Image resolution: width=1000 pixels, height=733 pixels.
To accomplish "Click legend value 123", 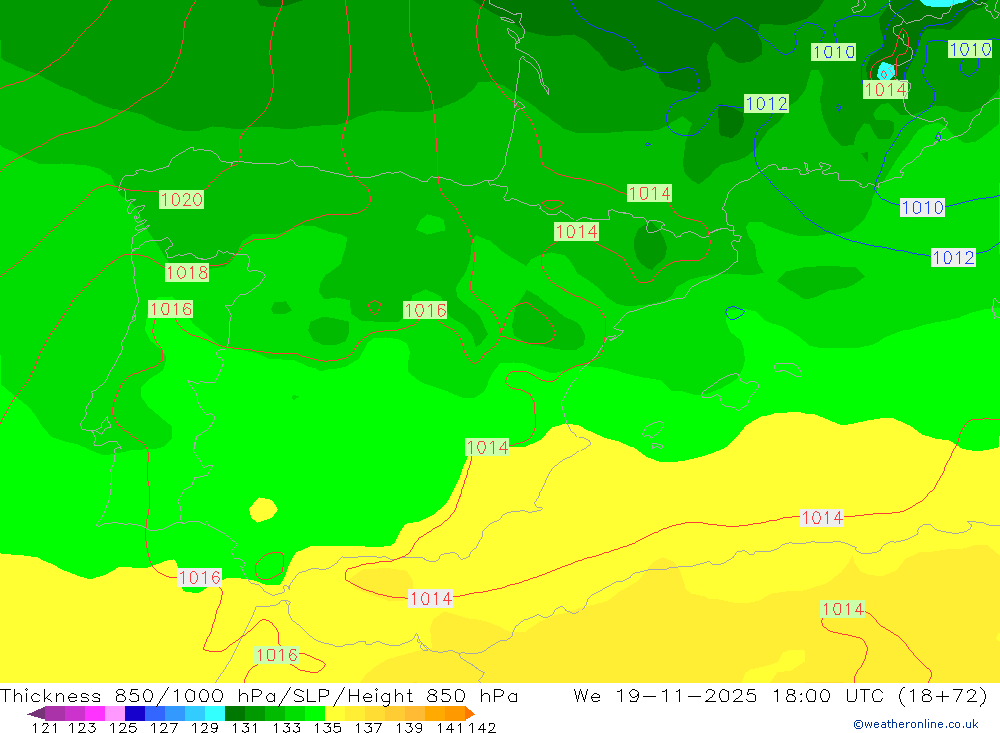I will point(82,727).
